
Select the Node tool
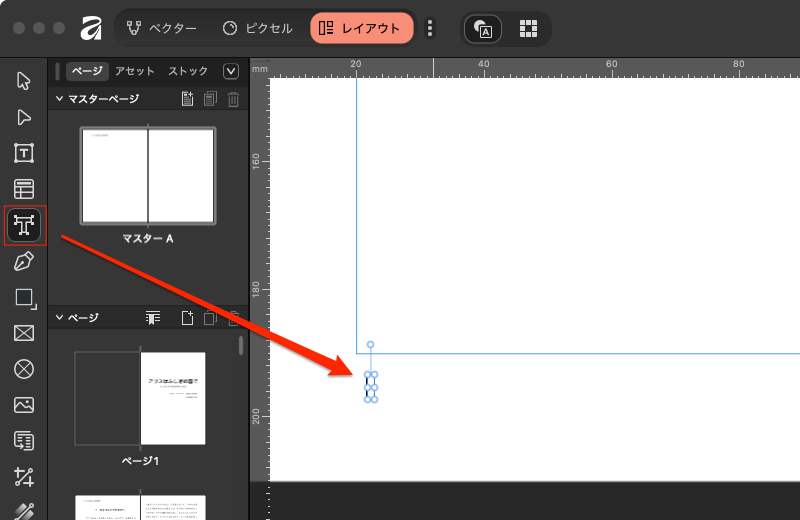[x=24, y=117]
